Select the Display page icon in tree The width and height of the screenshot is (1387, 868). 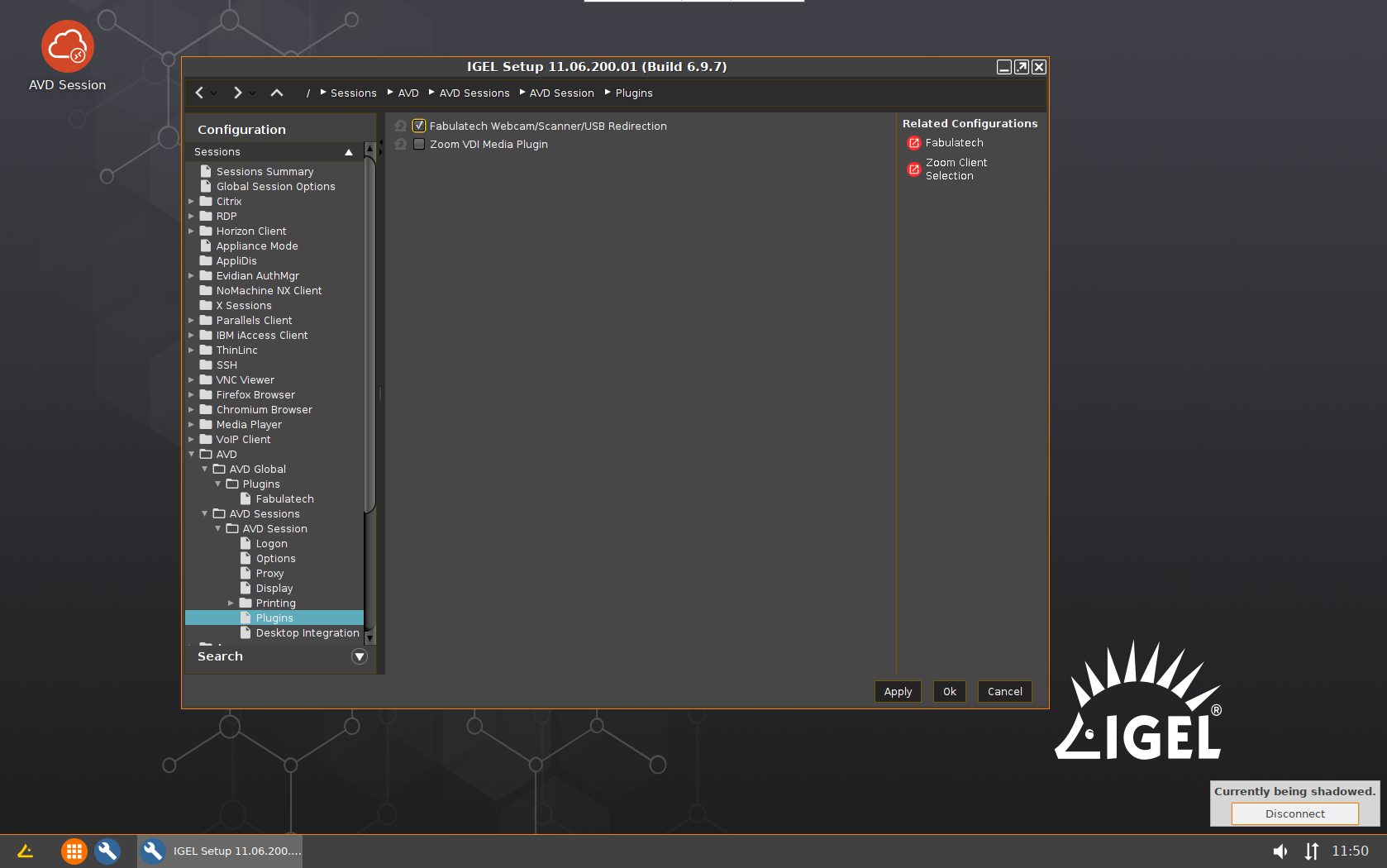[x=245, y=588]
